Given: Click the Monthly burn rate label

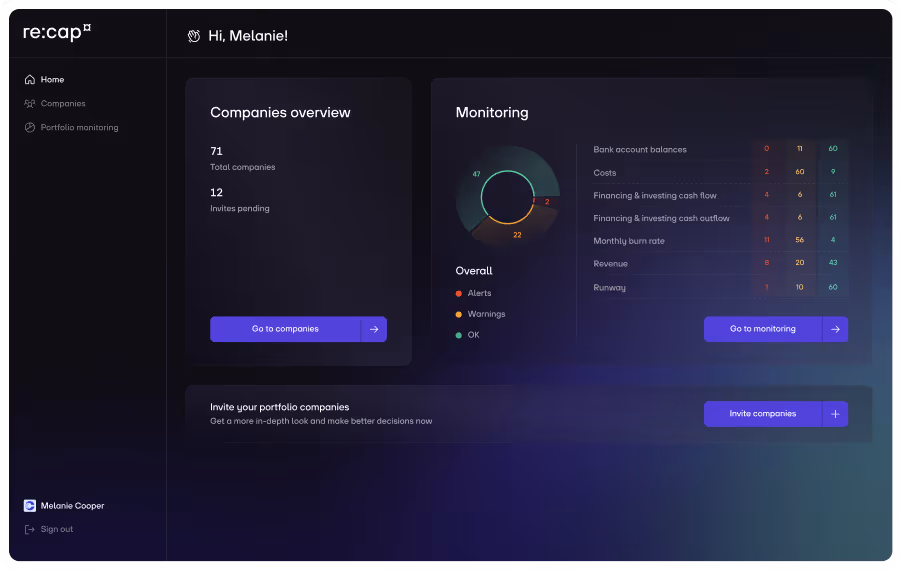Looking at the screenshot, I should click(x=629, y=241).
